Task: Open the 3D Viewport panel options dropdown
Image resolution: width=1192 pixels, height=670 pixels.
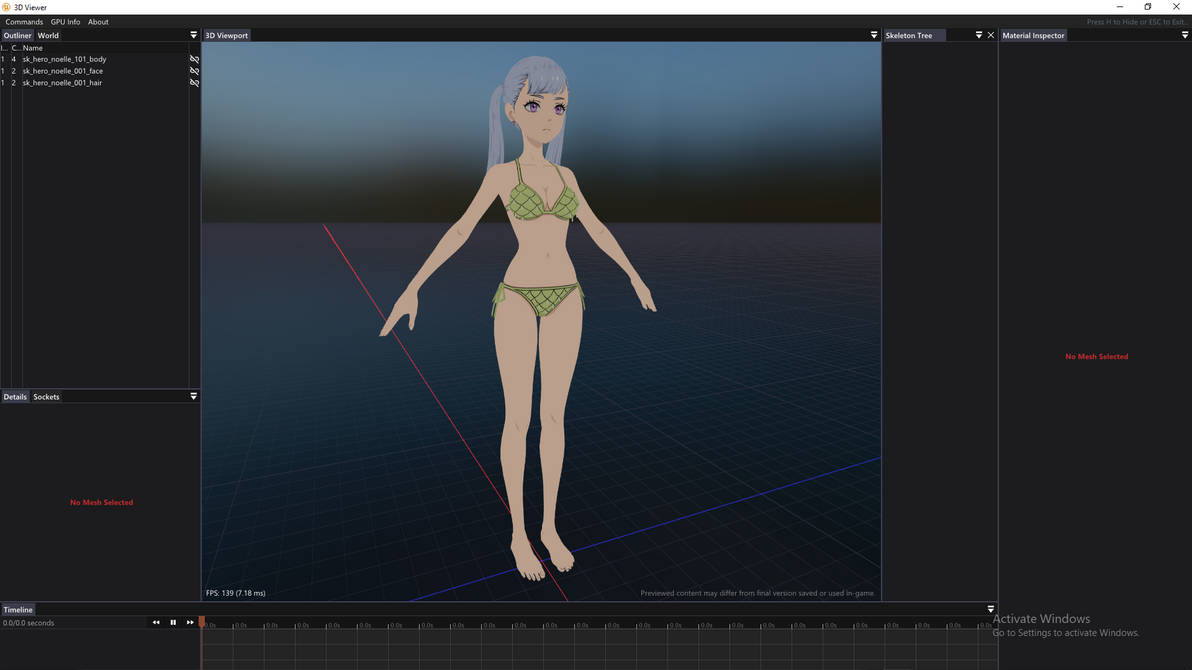Action: [873, 35]
